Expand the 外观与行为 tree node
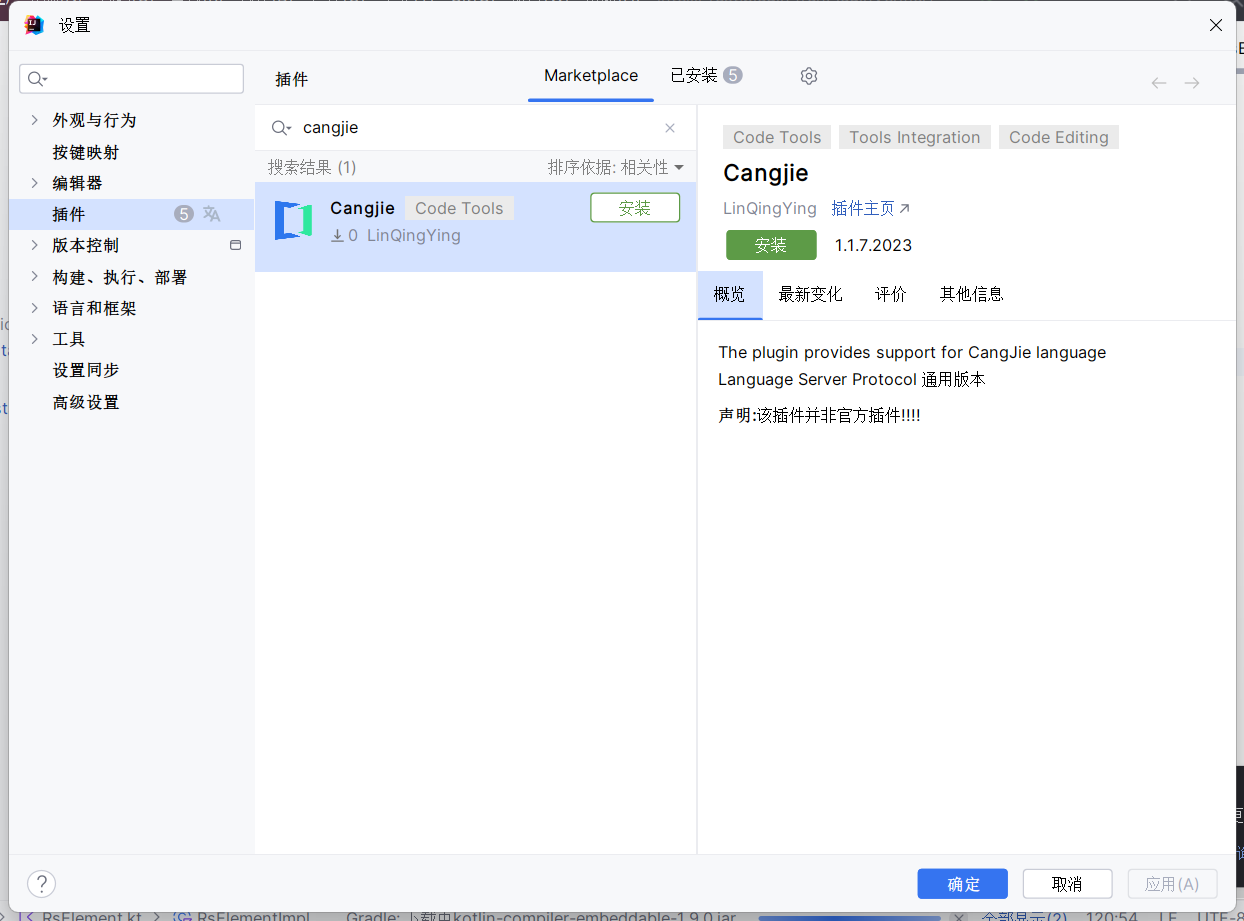Screen dimensions: 1244x921 pyautogui.click(x=35, y=120)
